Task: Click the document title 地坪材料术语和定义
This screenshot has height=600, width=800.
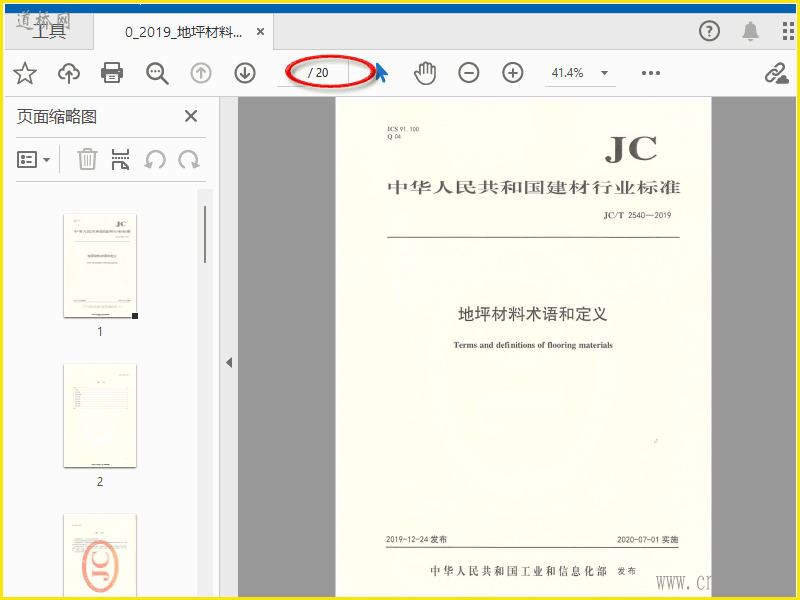Action: [x=533, y=314]
